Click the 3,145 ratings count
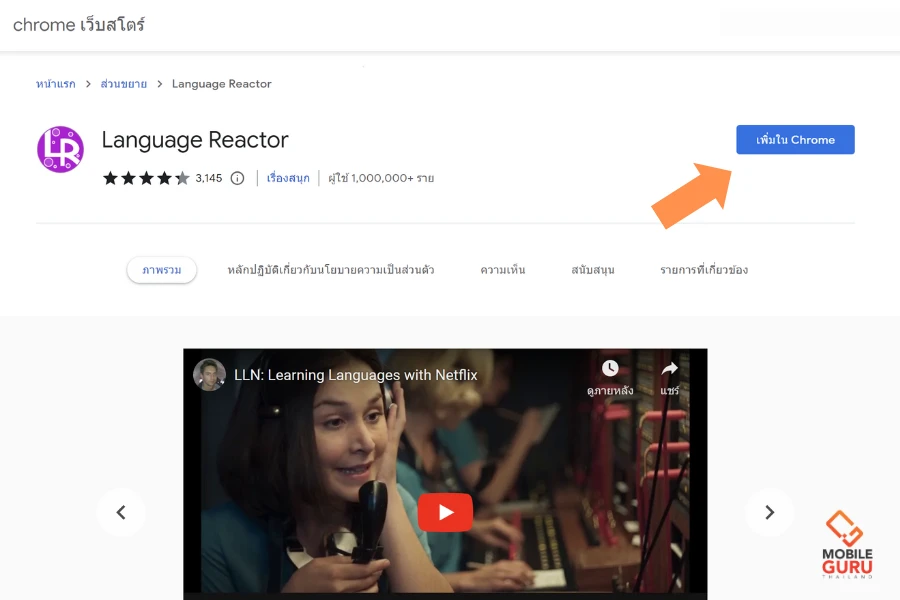The height and width of the screenshot is (600, 900). tap(209, 178)
